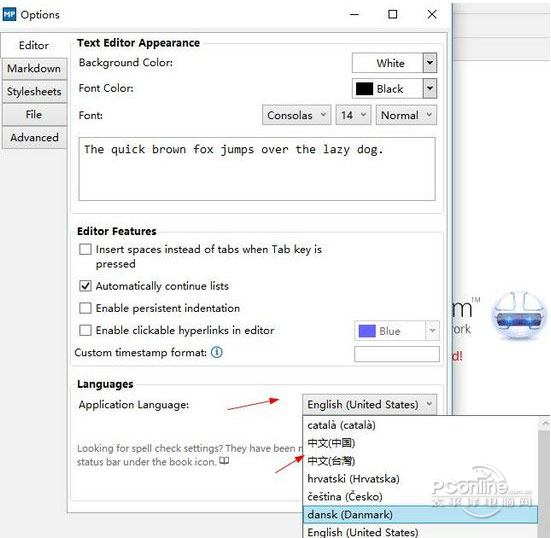Image resolution: width=551 pixels, height=538 pixels.
Task: Select dansk (Danmark) language option
Action: [420, 514]
